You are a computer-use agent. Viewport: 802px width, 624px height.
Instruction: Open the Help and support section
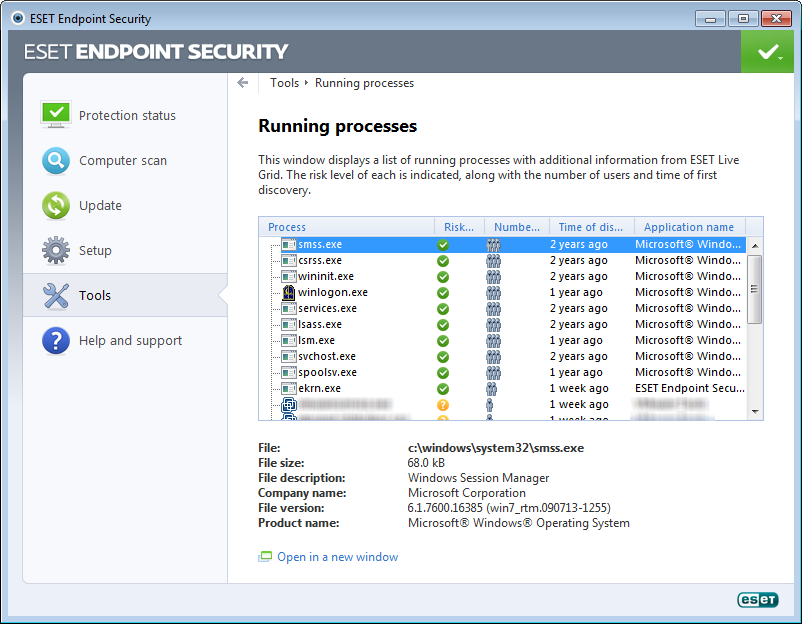[130, 340]
